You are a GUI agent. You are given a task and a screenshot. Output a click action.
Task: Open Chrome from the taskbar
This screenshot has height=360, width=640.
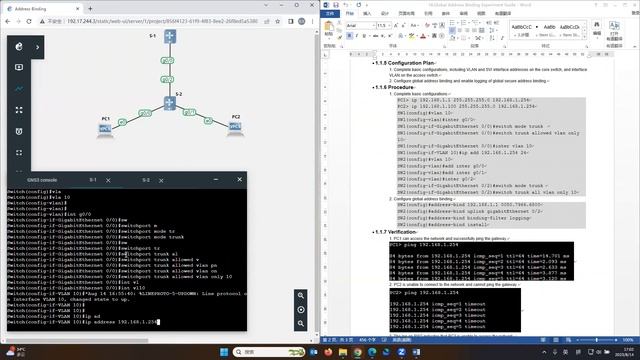(358, 352)
